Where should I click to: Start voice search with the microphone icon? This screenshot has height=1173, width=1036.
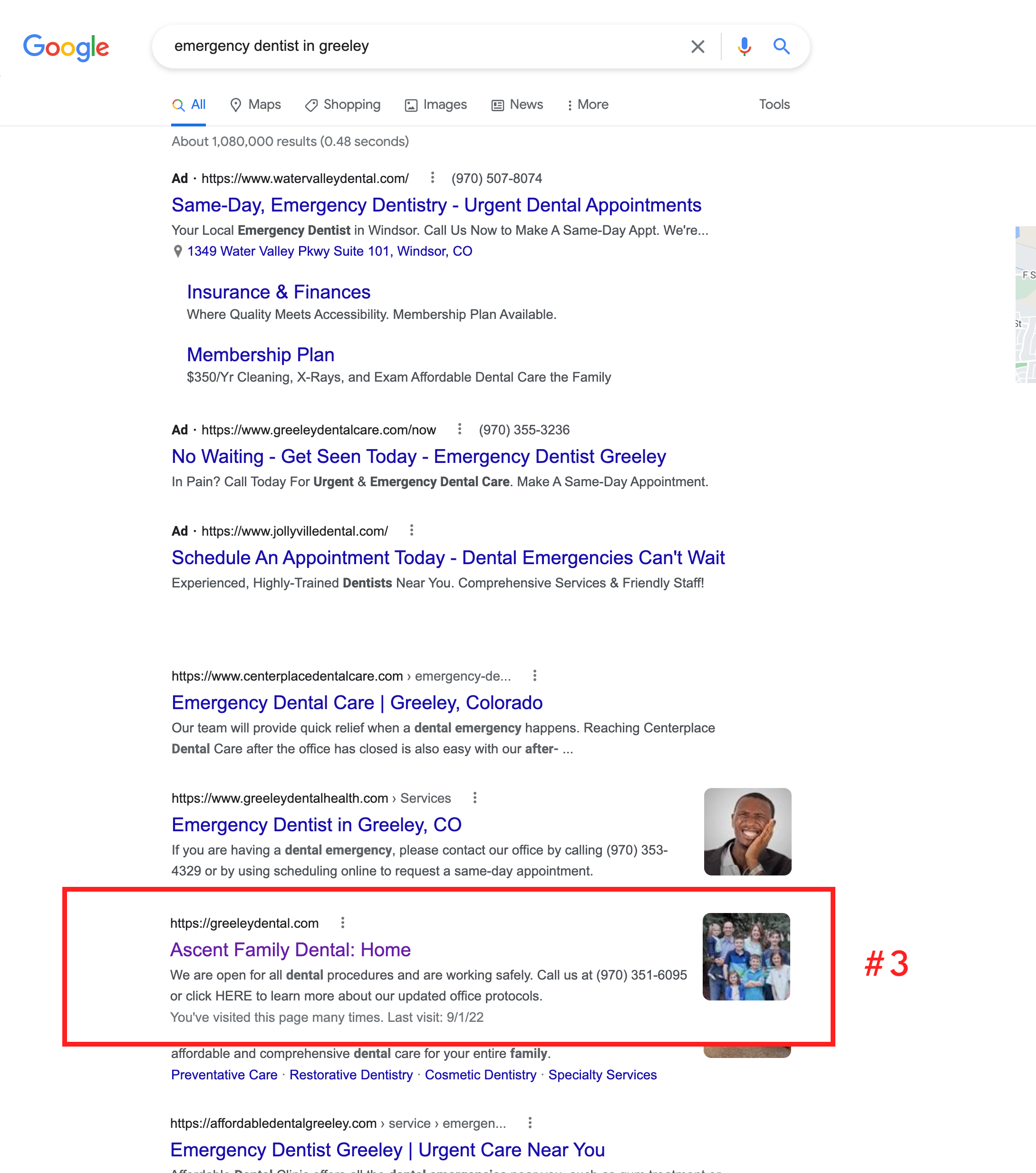pyautogui.click(x=744, y=47)
